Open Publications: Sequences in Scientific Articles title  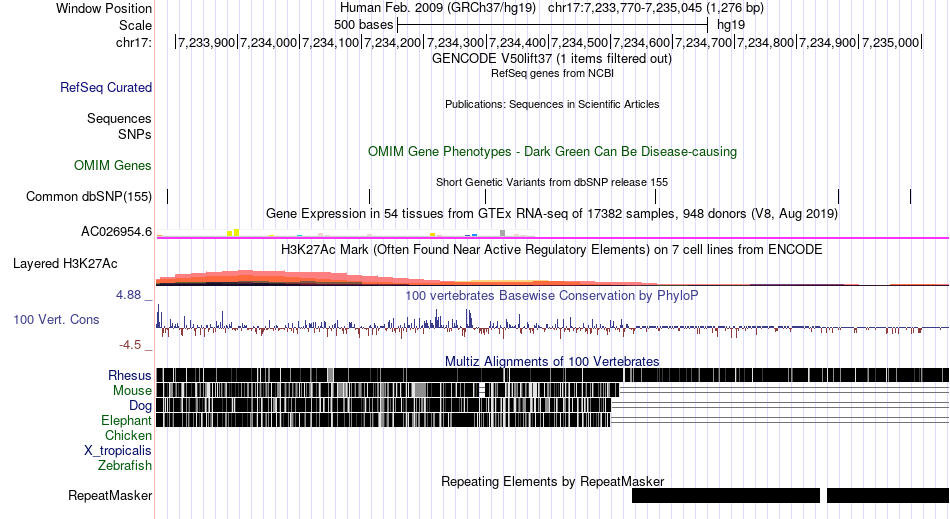click(x=552, y=104)
